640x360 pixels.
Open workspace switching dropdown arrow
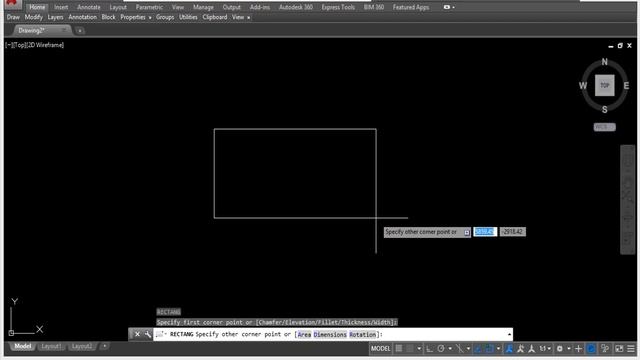click(569, 349)
